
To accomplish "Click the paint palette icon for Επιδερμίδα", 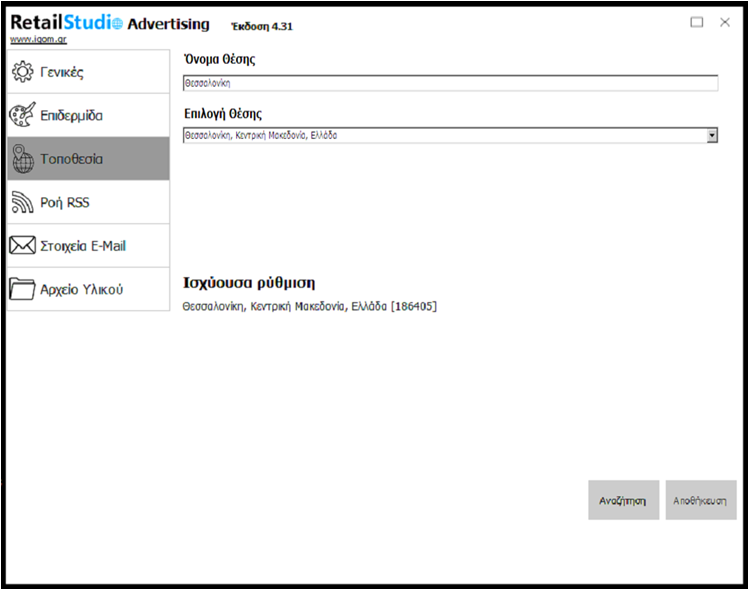I will pyautogui.click(x=22, y=116).
